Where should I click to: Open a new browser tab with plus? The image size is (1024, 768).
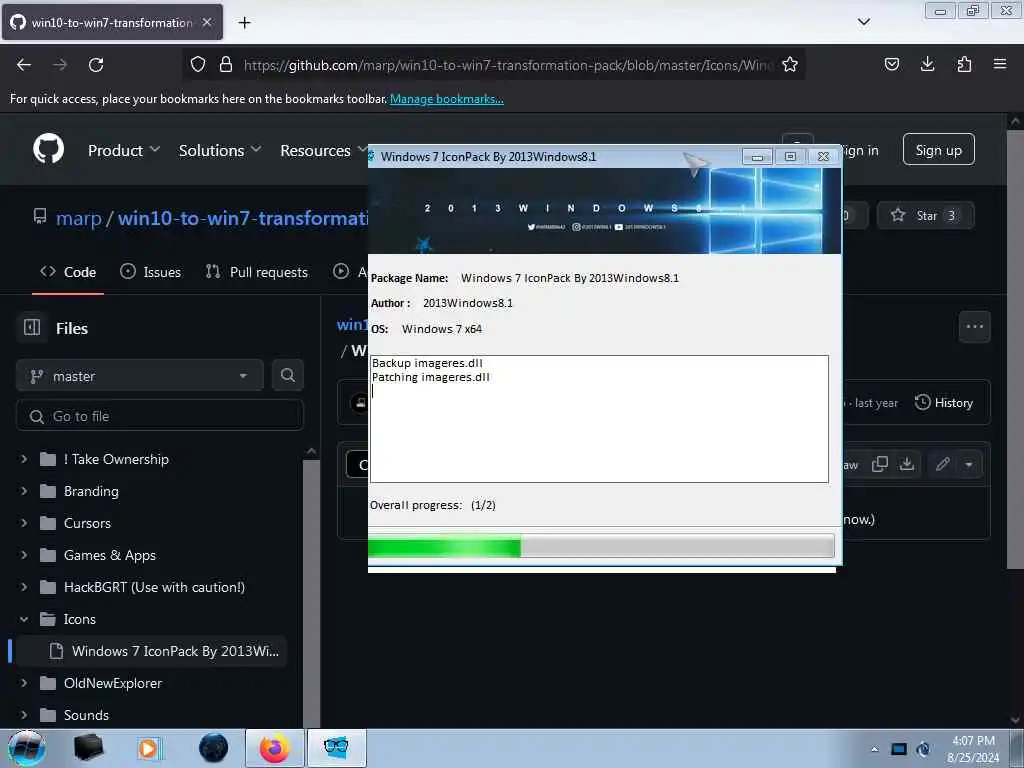coord(244,23)
